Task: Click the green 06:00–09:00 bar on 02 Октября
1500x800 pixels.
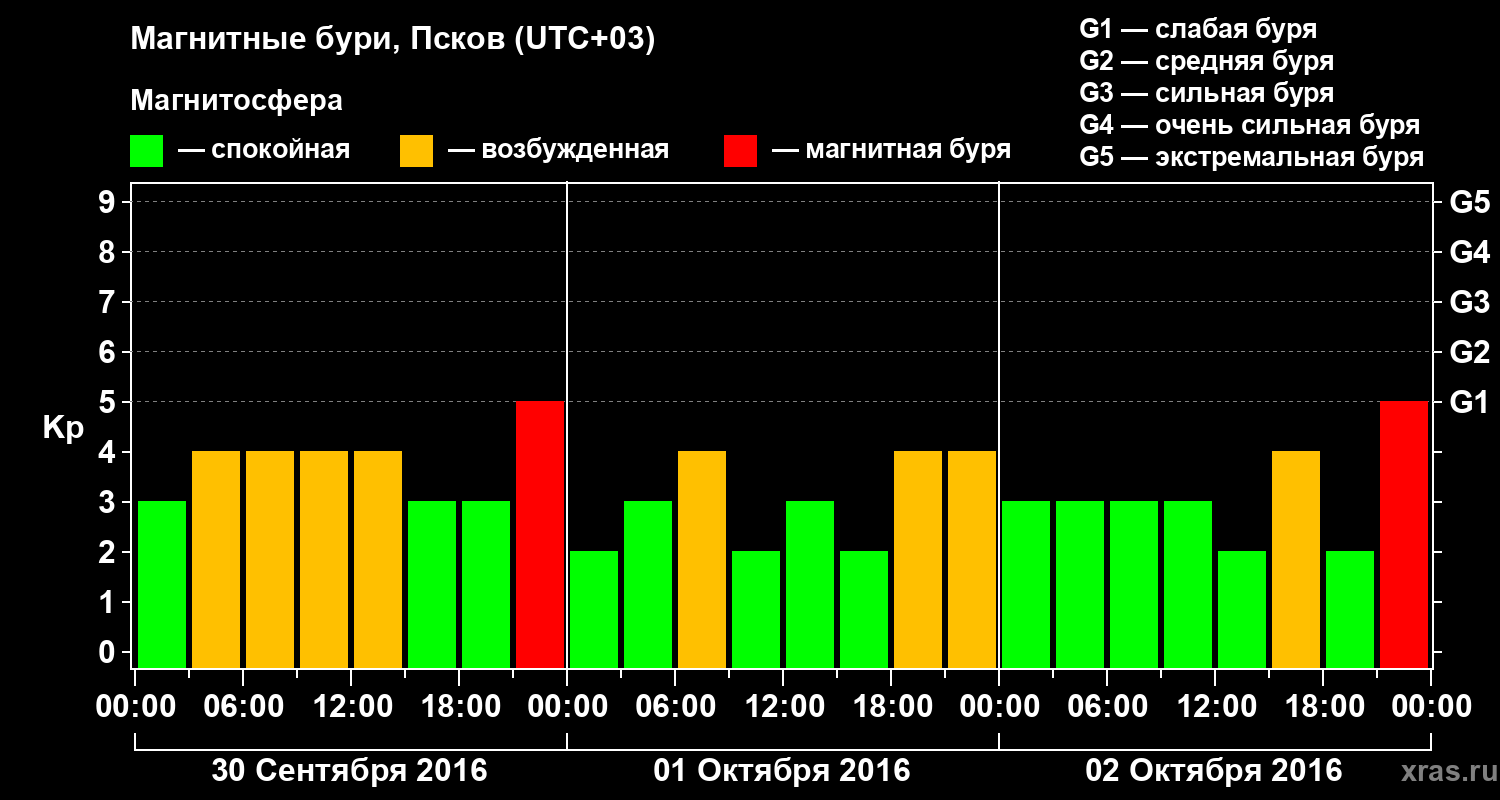Action: (1134, 584)
